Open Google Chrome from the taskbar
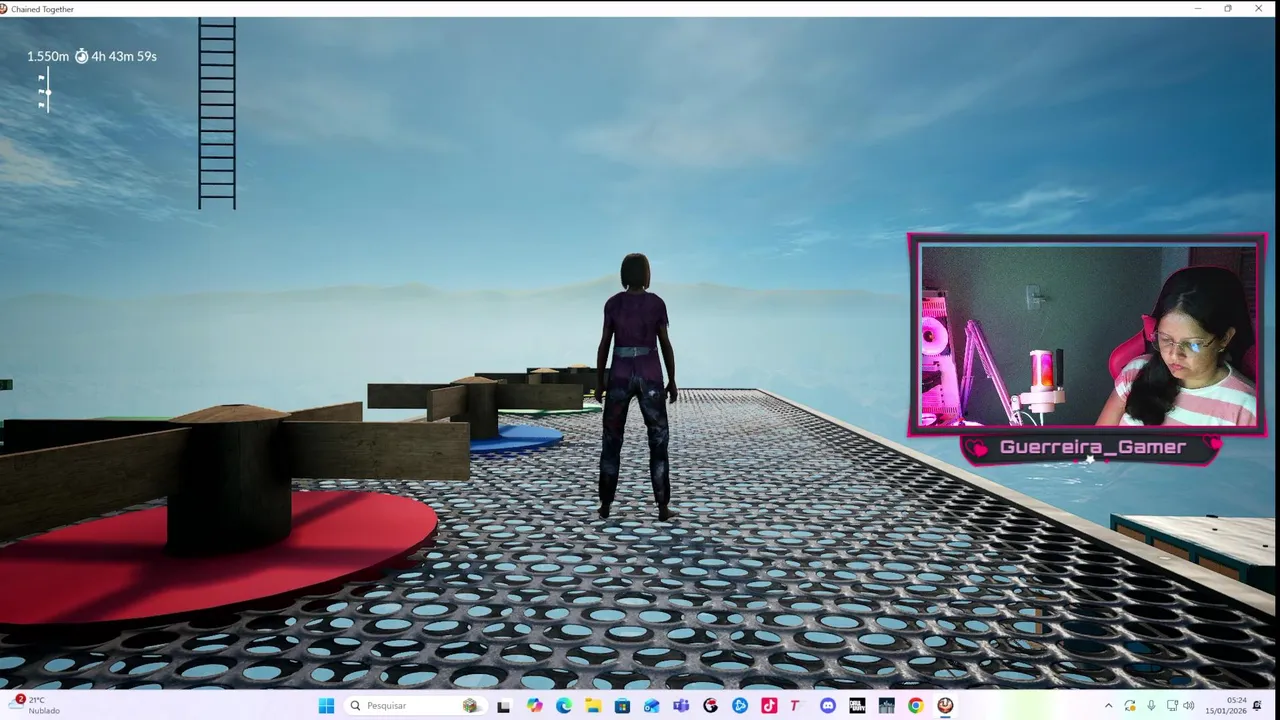This screenshot has height=720, width=1280. 916,706
